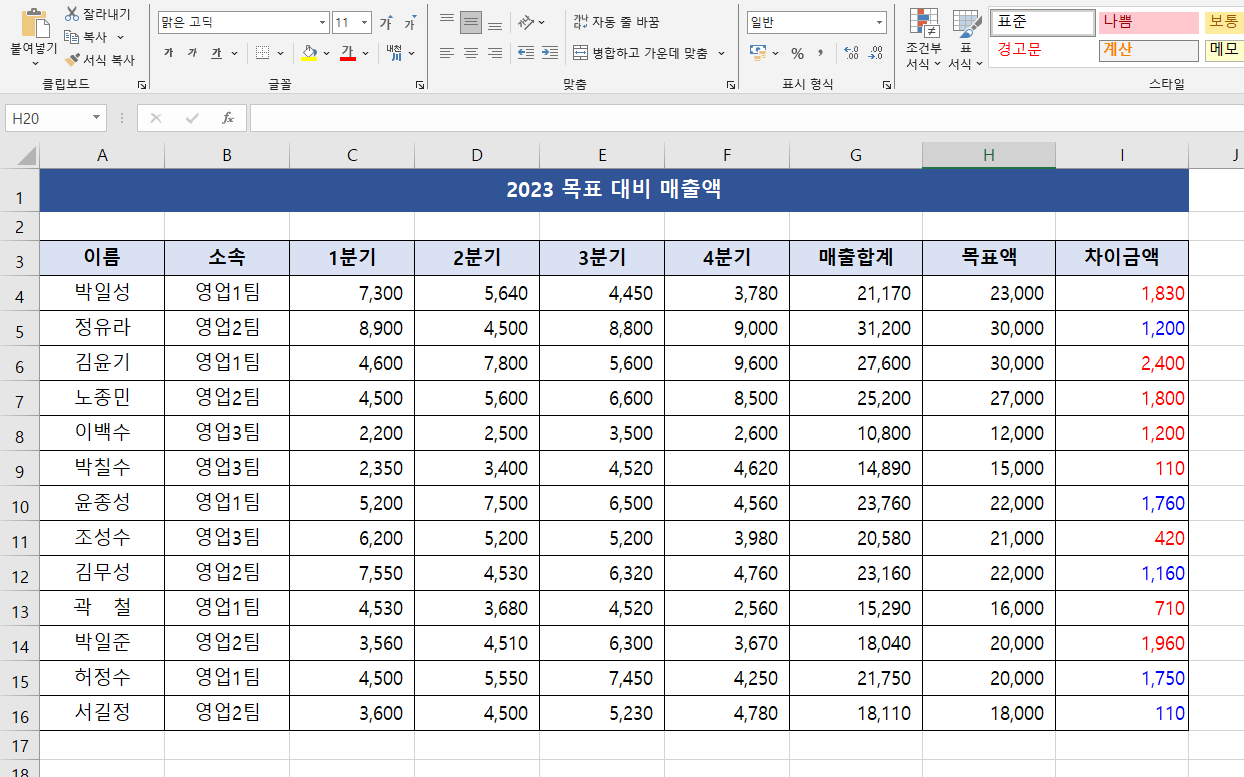Align text to the left
The image size is (1244, 777).
tap(447, 53)
